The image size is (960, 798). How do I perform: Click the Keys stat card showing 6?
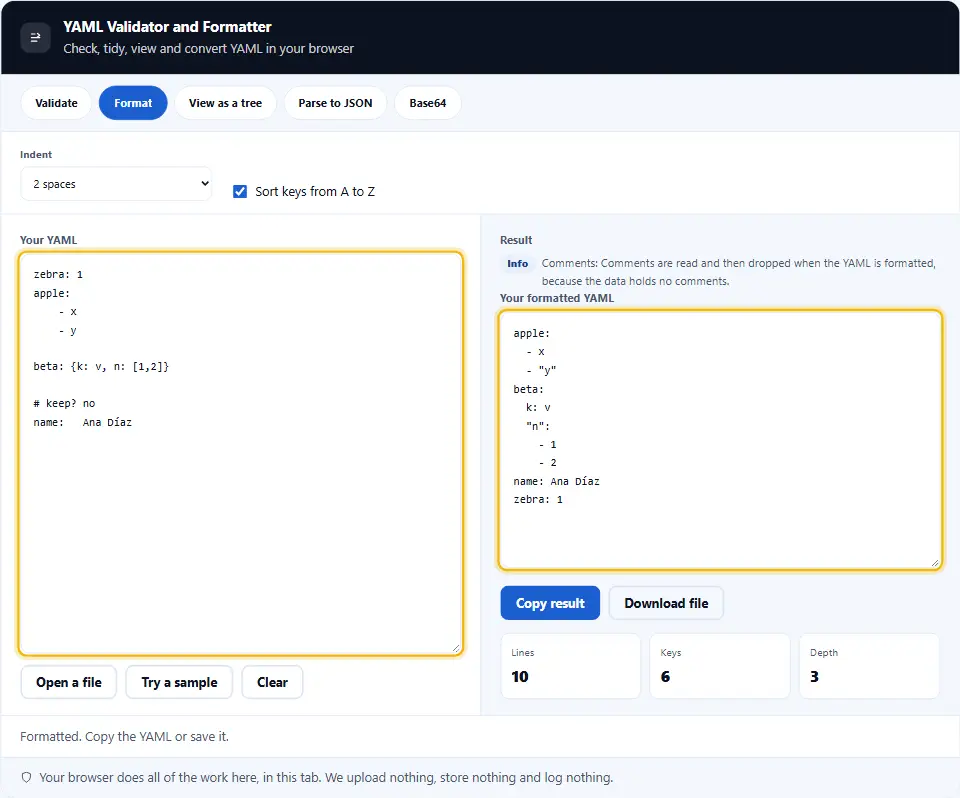(x=720, y=666)
